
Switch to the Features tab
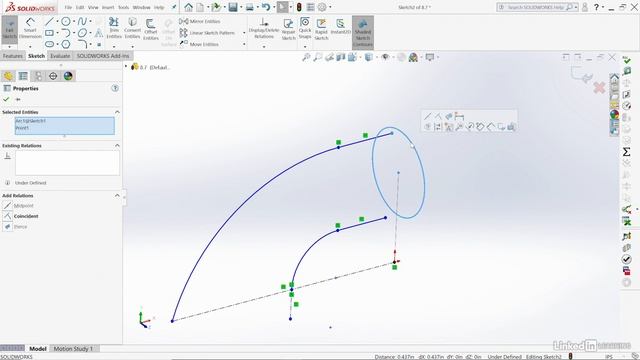coord(13,56)
